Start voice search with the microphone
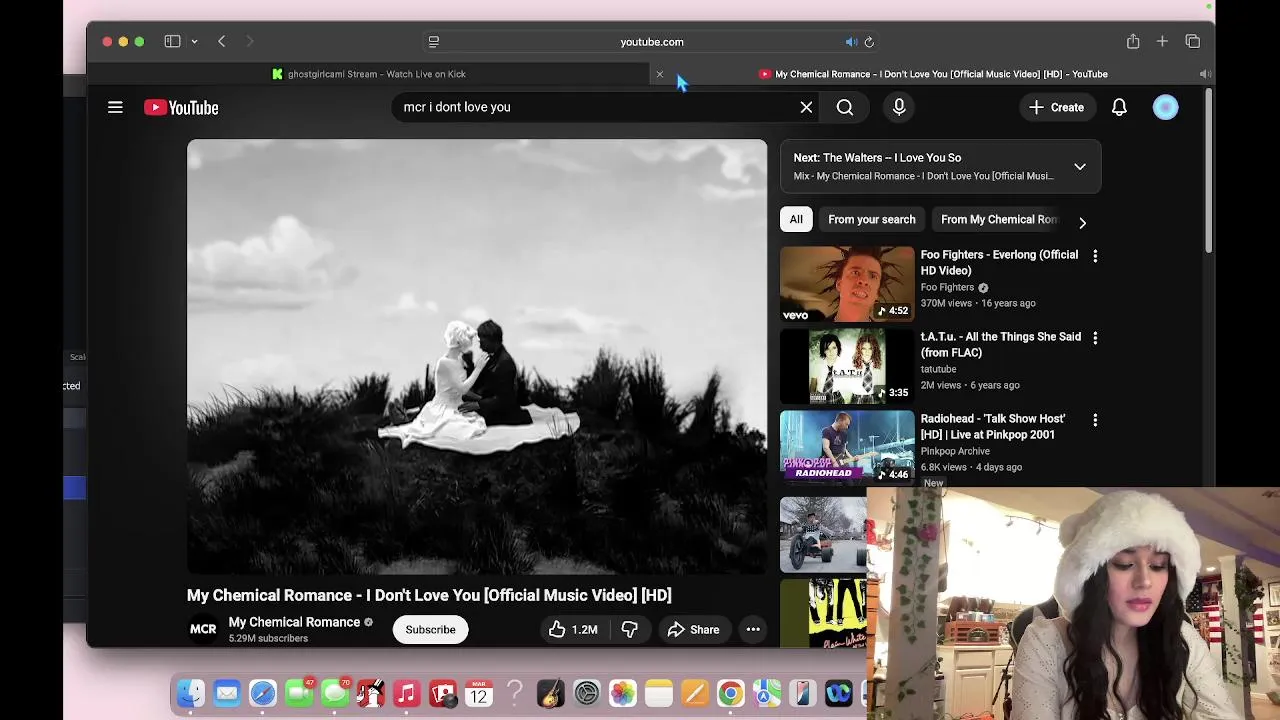Image resolution: width=1280 pixels, height=720 pixels. [899, 107]
